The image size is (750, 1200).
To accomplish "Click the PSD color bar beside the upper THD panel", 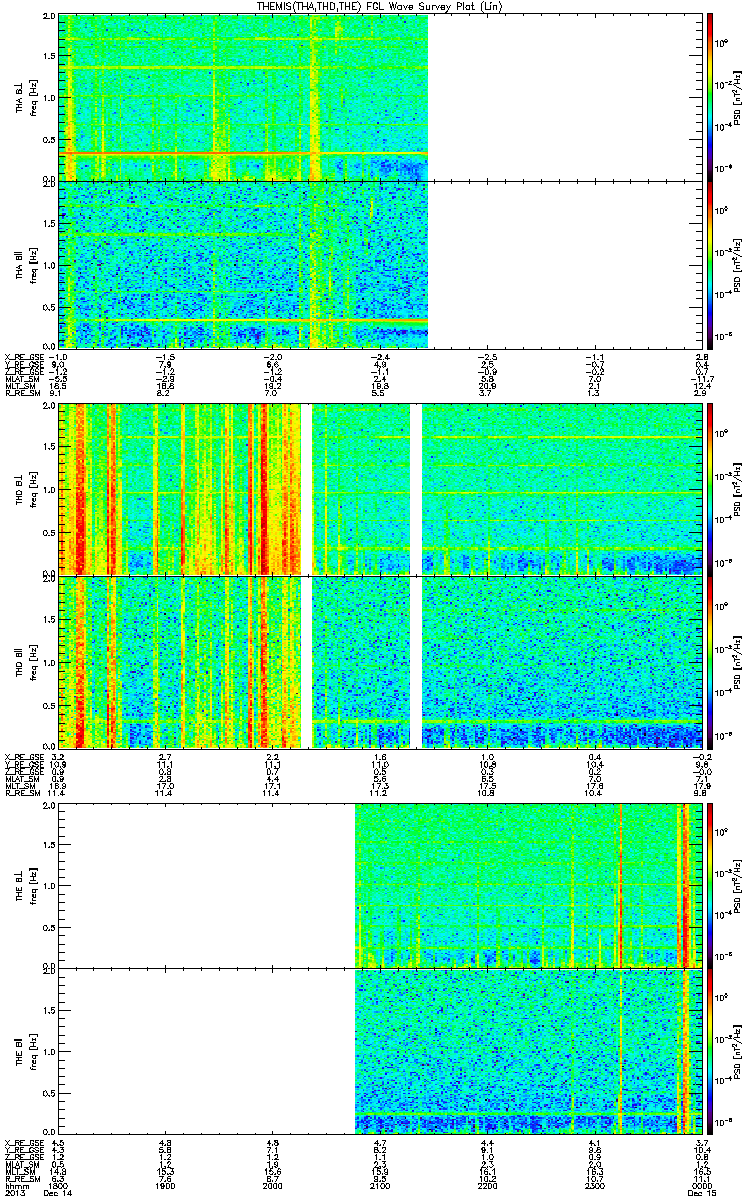I will pos(710,488).
